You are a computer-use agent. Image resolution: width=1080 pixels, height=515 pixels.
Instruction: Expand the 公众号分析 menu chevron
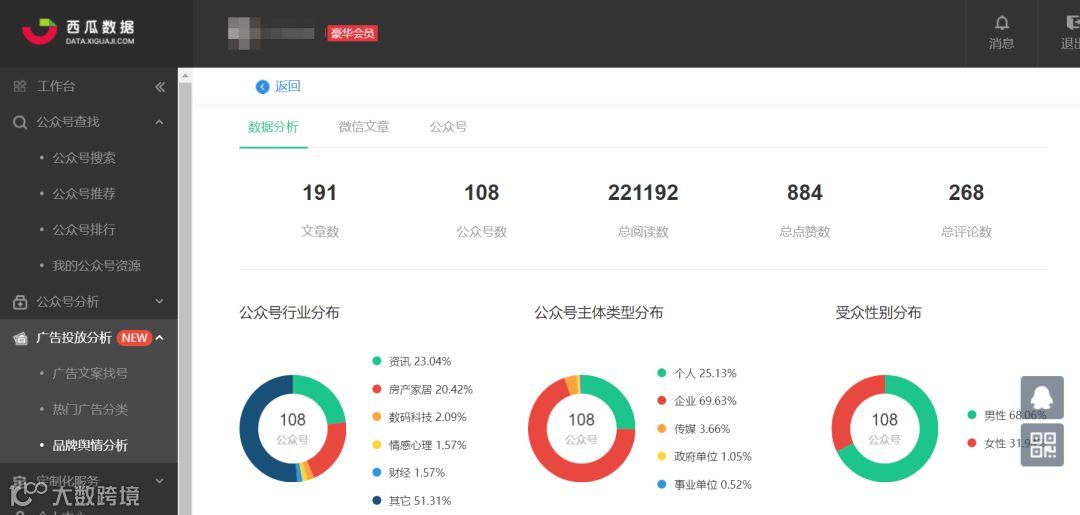point(159,302)
